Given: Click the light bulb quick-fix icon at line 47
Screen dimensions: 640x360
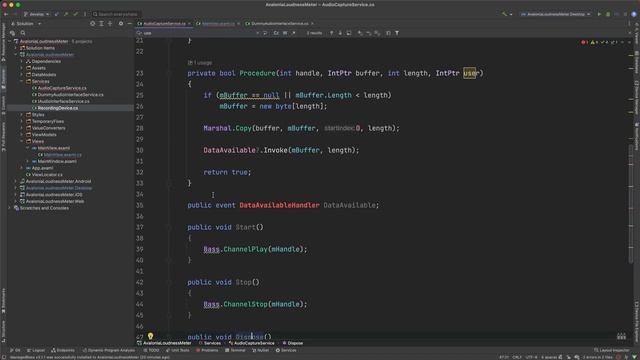Looking at the screenshot, I should point(150,336).
